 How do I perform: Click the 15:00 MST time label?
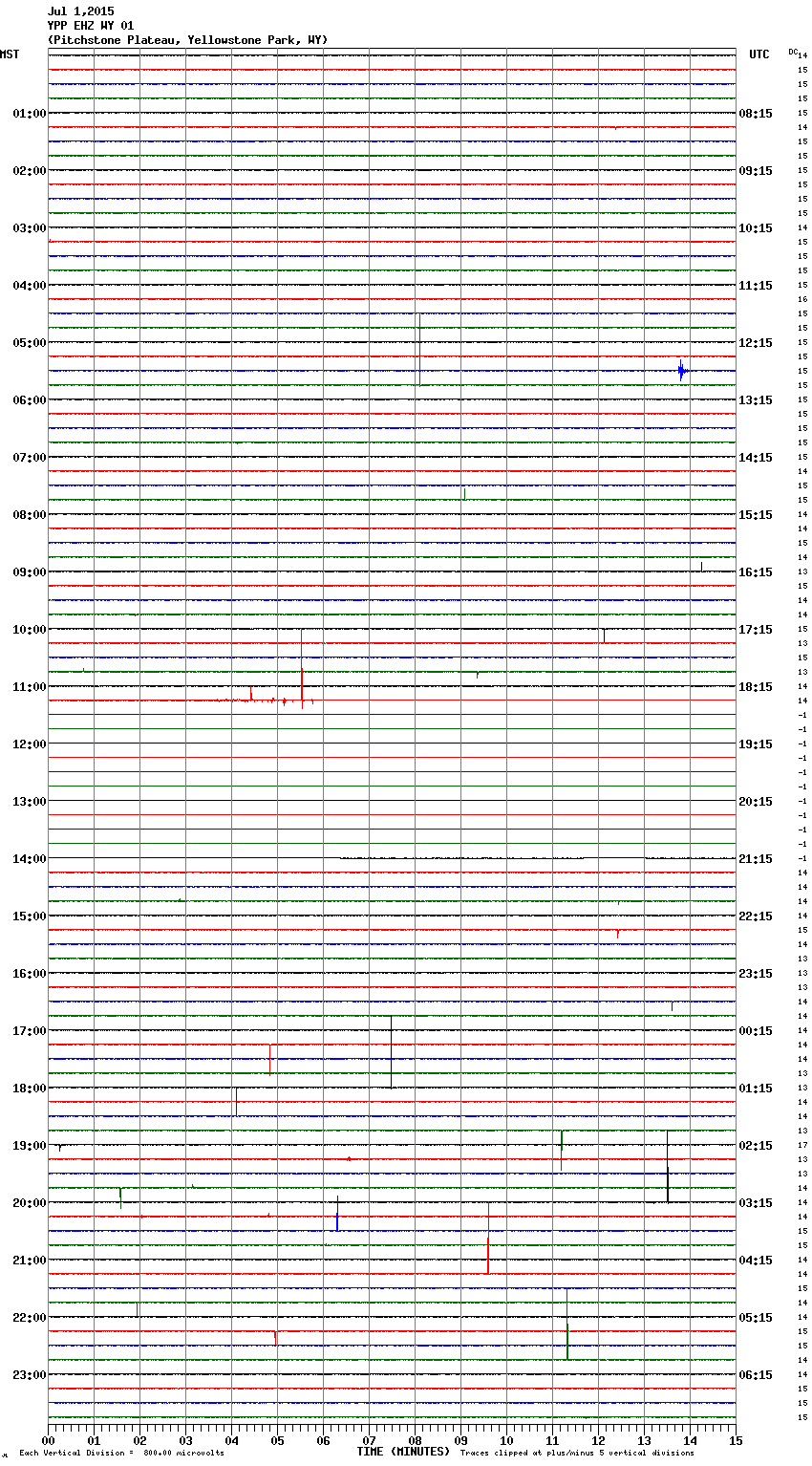[30, 916]
